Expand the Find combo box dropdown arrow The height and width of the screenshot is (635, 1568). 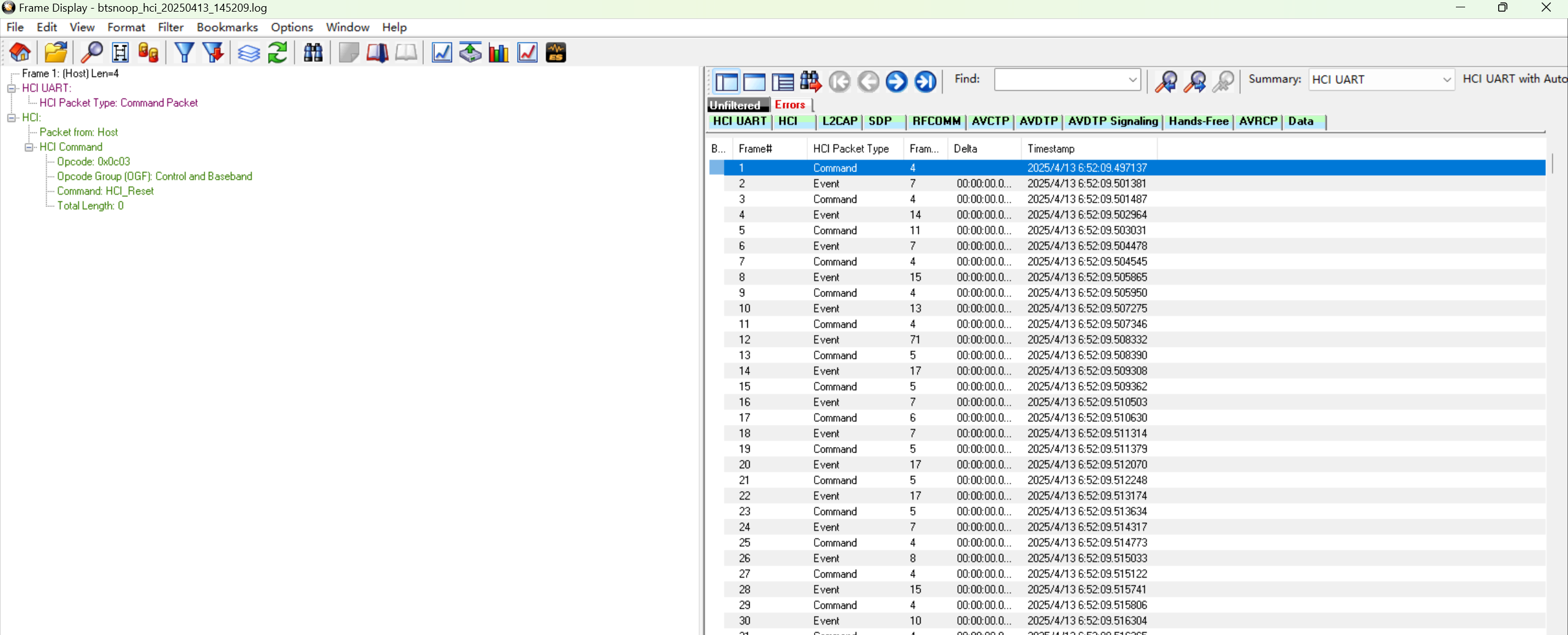[x=1133, y=80]
